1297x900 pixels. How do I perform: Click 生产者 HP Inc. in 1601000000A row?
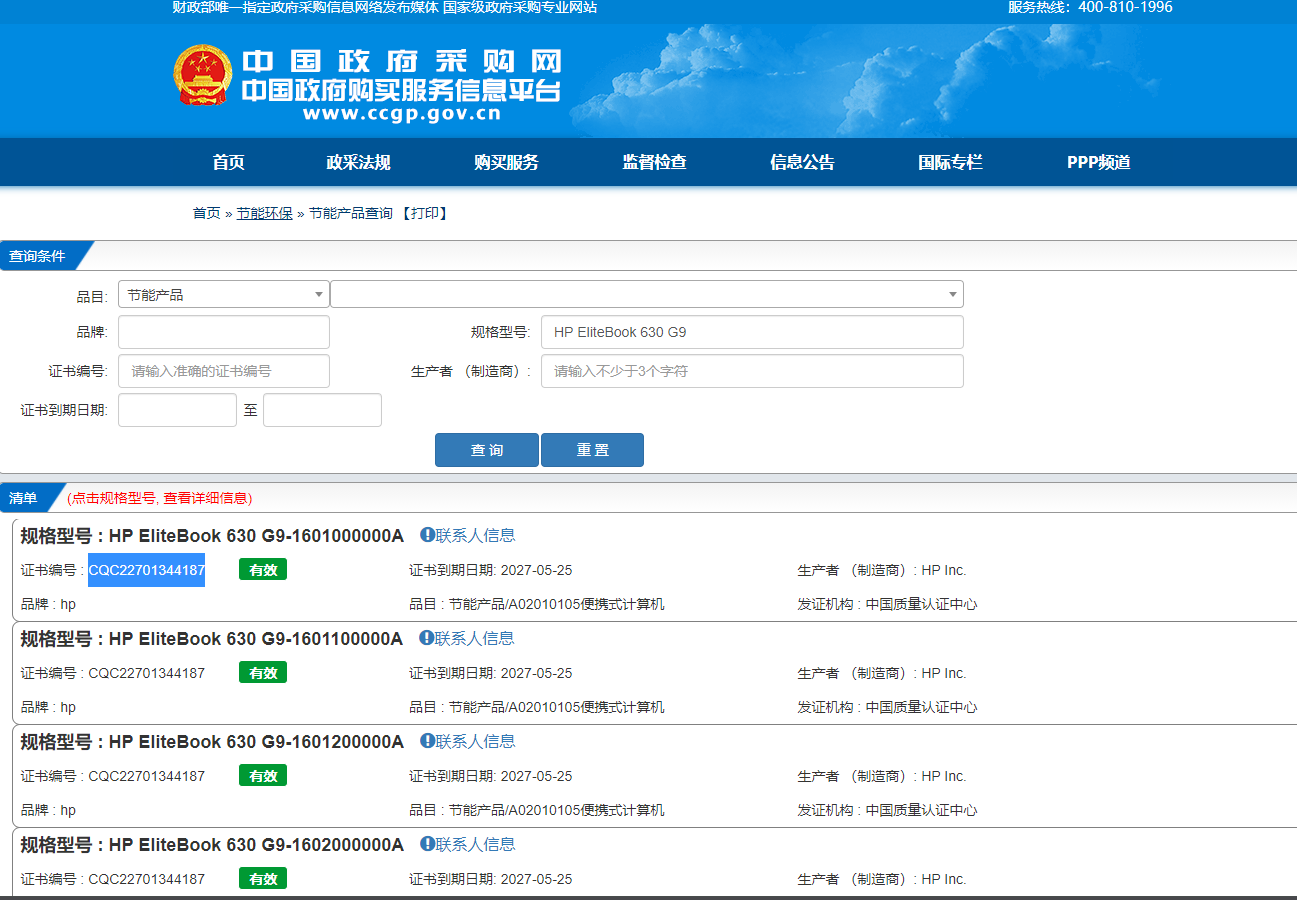(882, 570)
